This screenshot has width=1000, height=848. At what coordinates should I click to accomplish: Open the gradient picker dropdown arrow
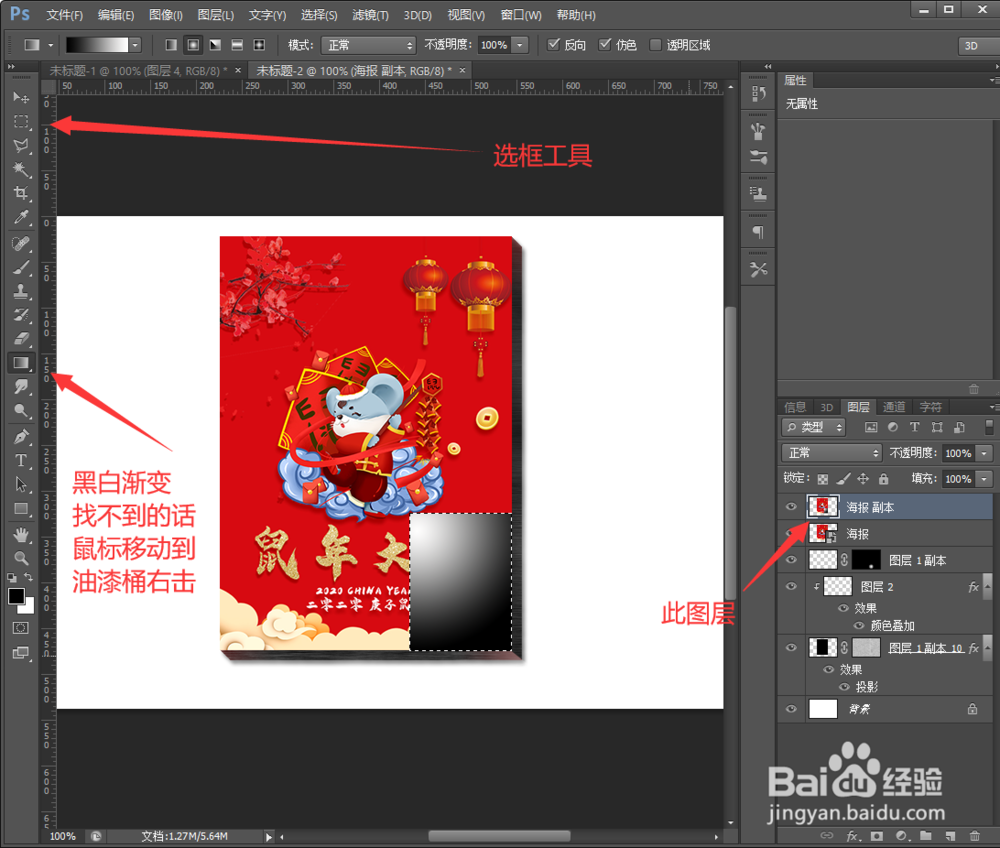tap(135, 45)
